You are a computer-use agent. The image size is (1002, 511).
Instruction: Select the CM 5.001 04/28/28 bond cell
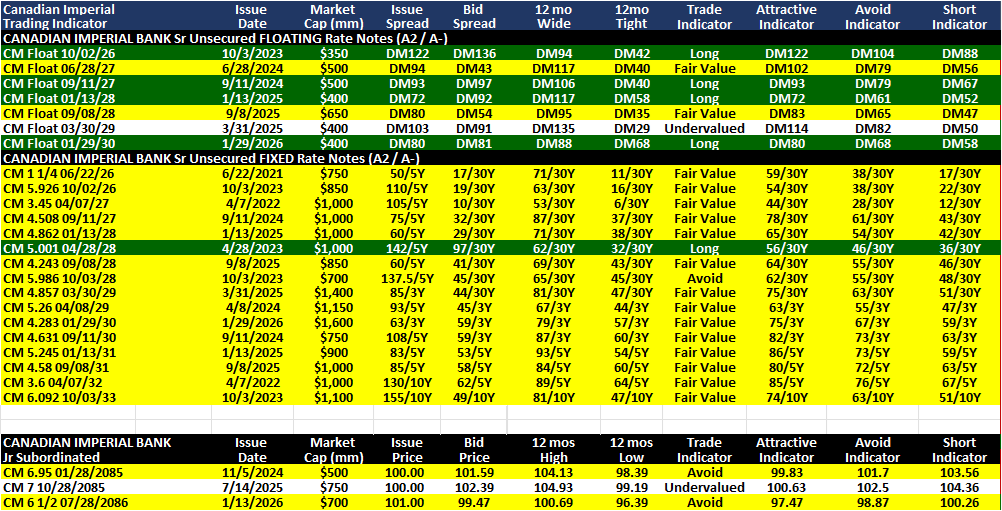tap(54, 248)
